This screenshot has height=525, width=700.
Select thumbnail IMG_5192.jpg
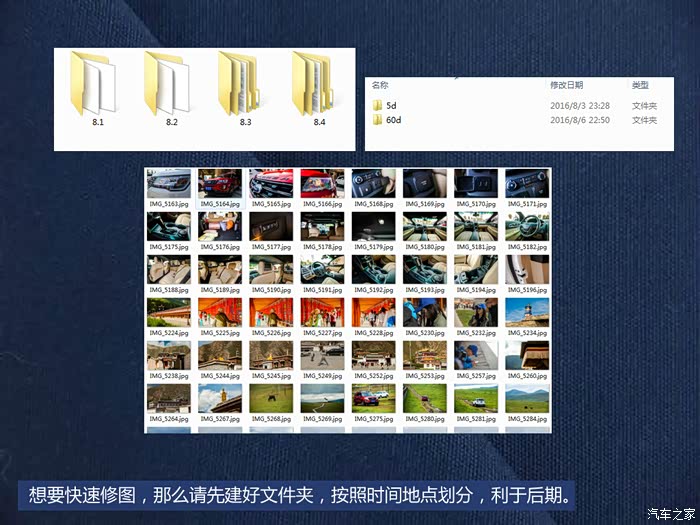(374, 270)
